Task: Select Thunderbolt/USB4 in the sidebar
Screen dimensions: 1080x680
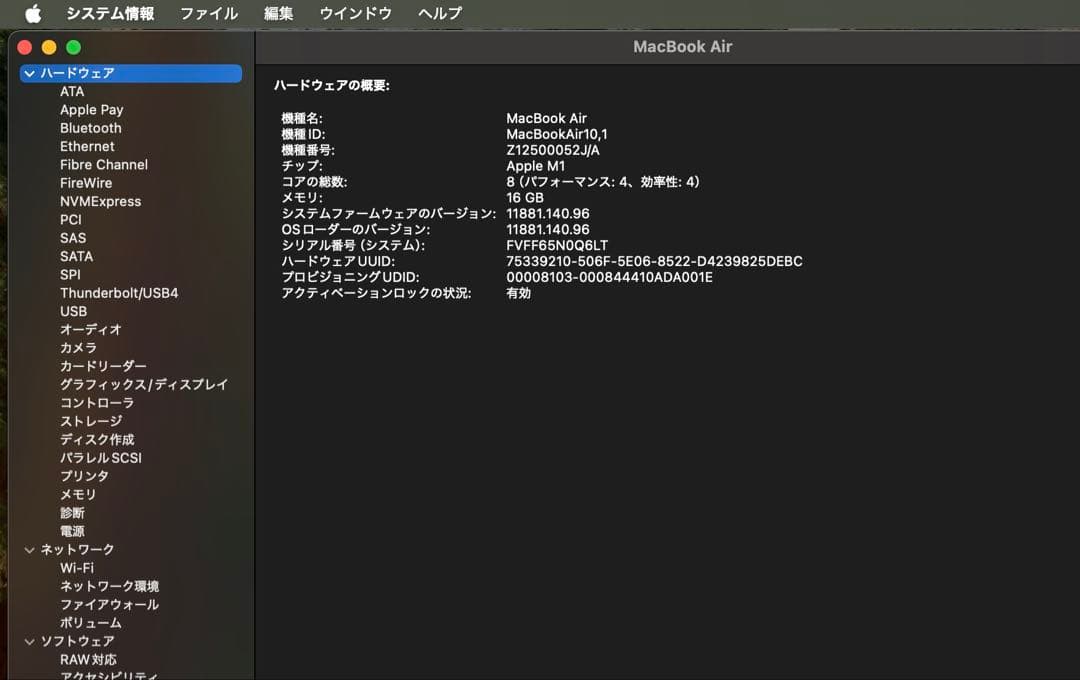Action: coord(117,292)
